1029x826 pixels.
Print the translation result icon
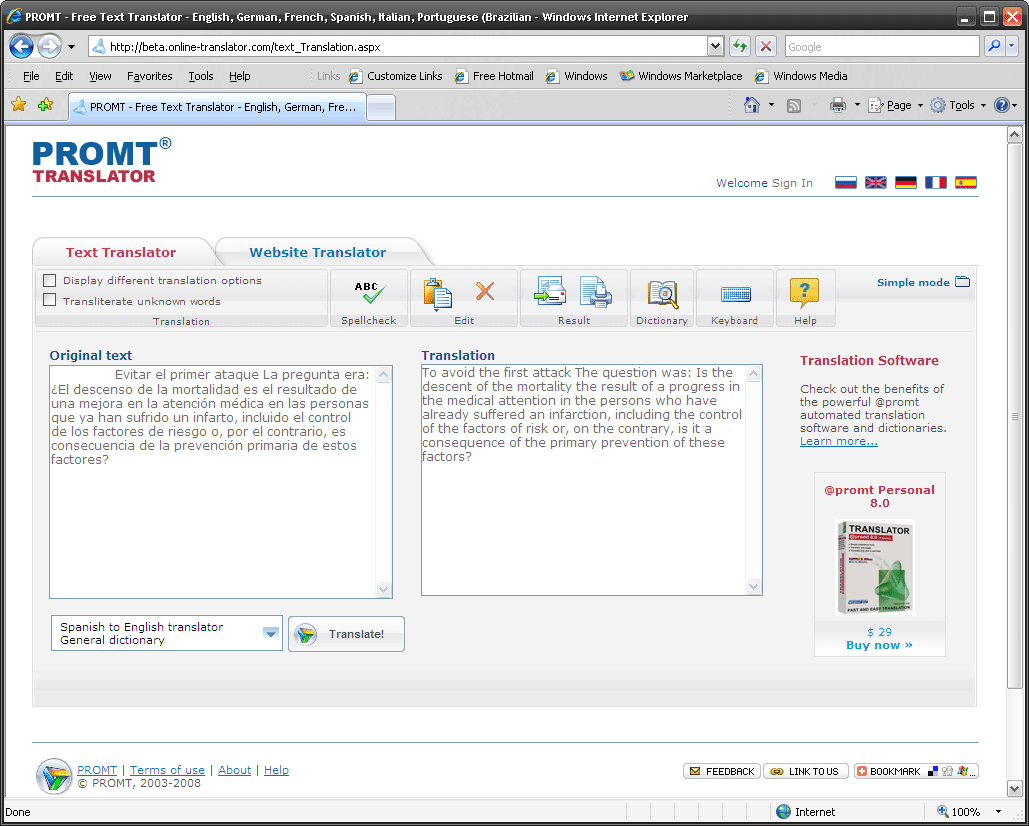[x=596, y=292]
